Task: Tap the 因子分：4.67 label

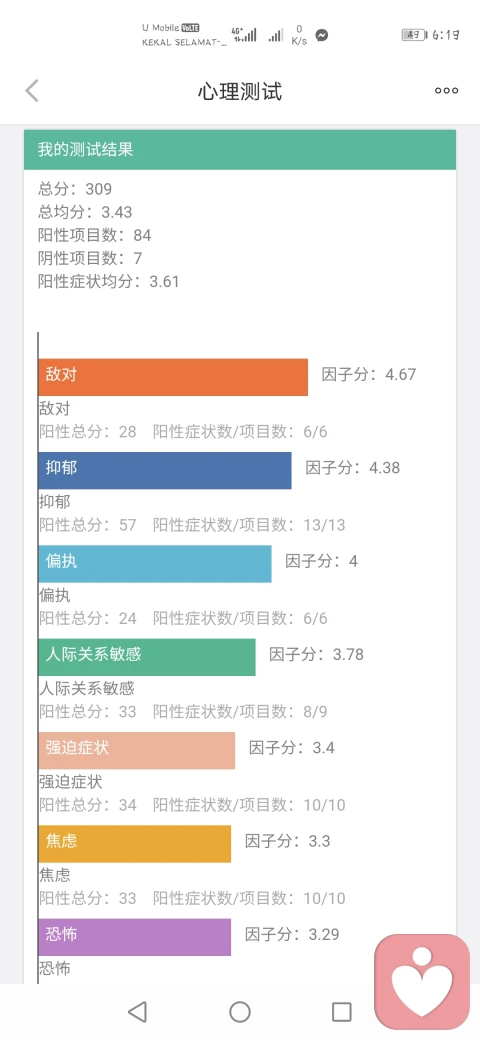Action: click(x=369, y=374)
